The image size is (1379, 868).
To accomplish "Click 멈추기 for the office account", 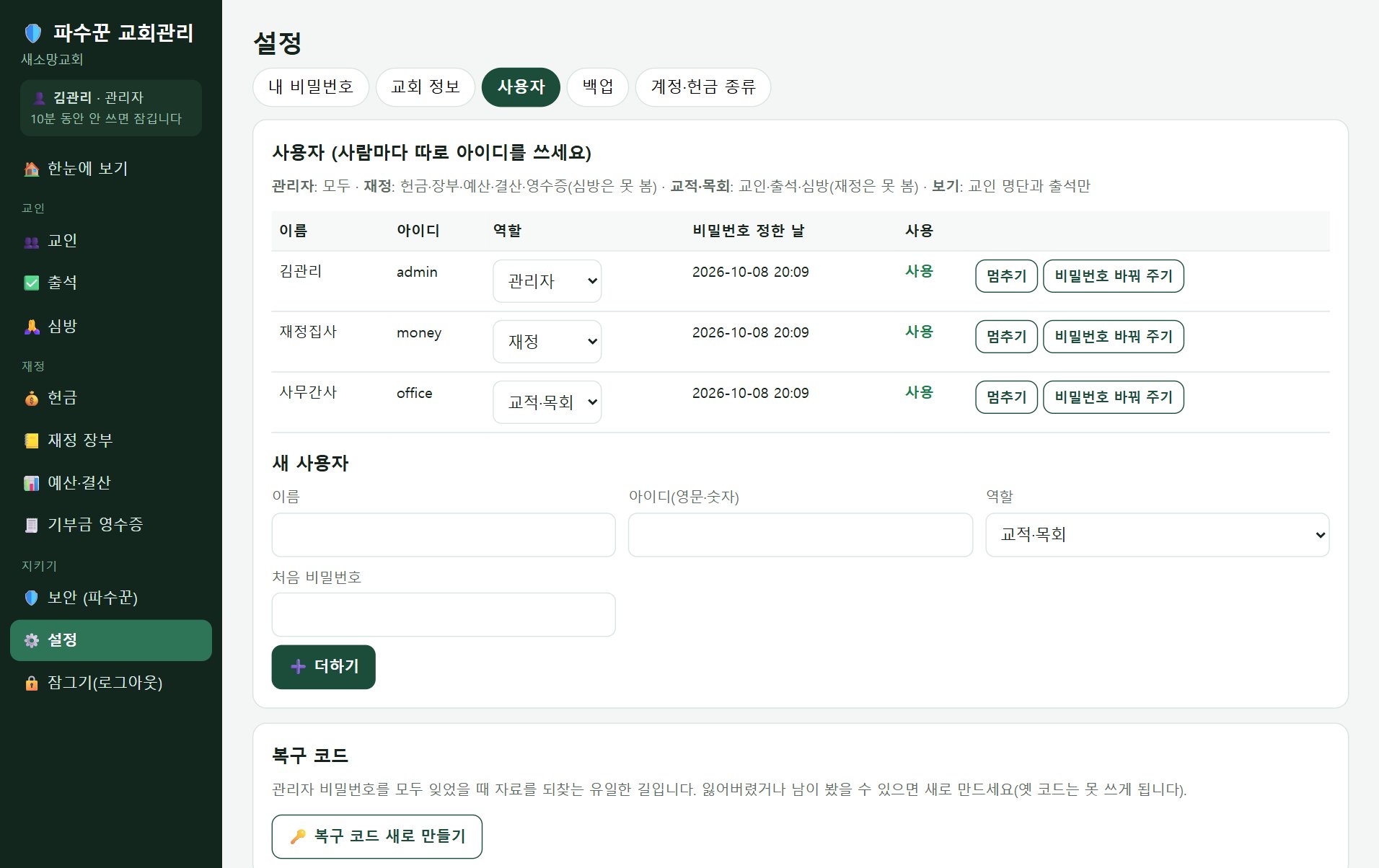I will click(1006, 397).
